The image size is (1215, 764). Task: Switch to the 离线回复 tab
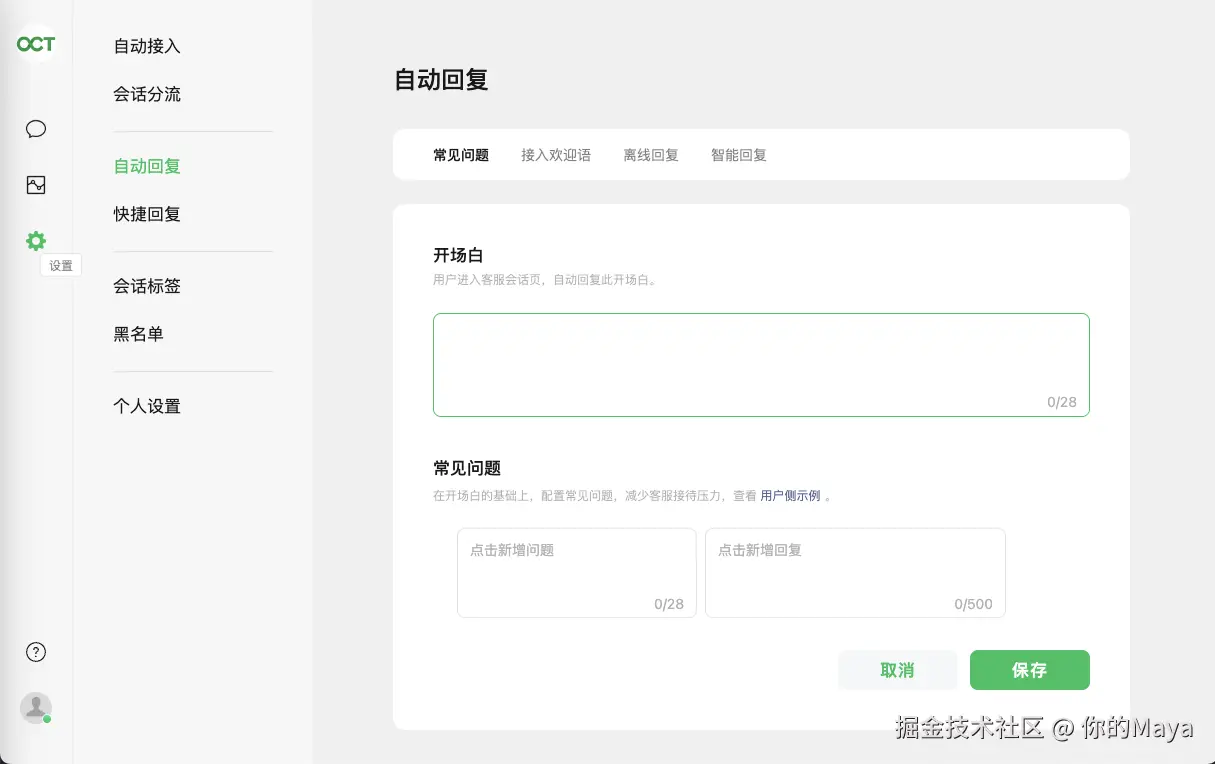pos(651,155)
